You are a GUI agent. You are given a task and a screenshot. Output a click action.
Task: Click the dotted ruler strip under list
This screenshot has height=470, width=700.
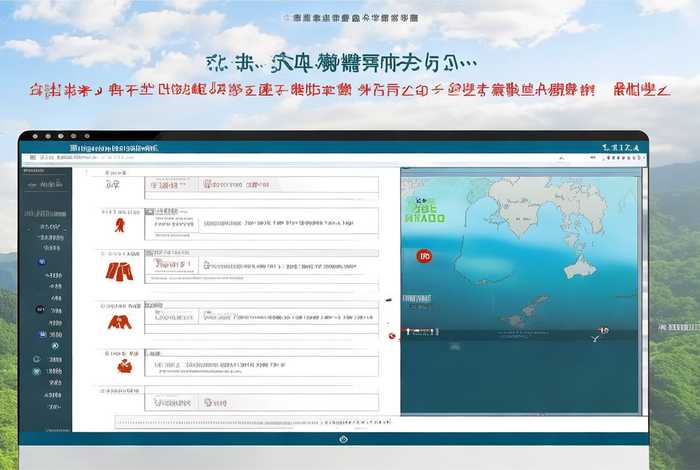click(x=253, y=422)
